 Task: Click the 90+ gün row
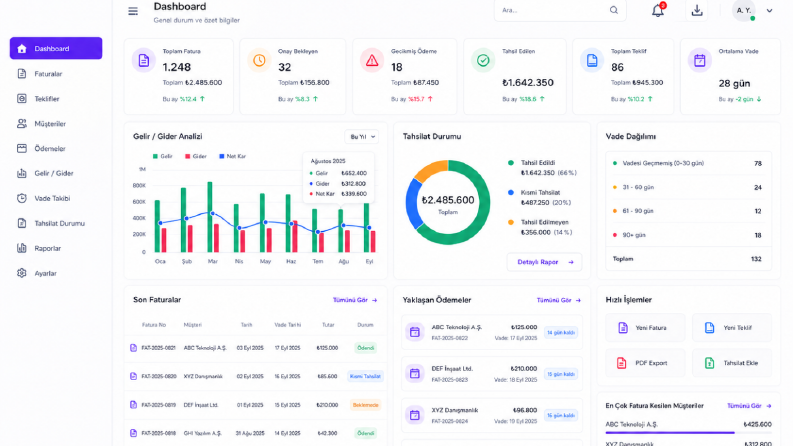688,235
